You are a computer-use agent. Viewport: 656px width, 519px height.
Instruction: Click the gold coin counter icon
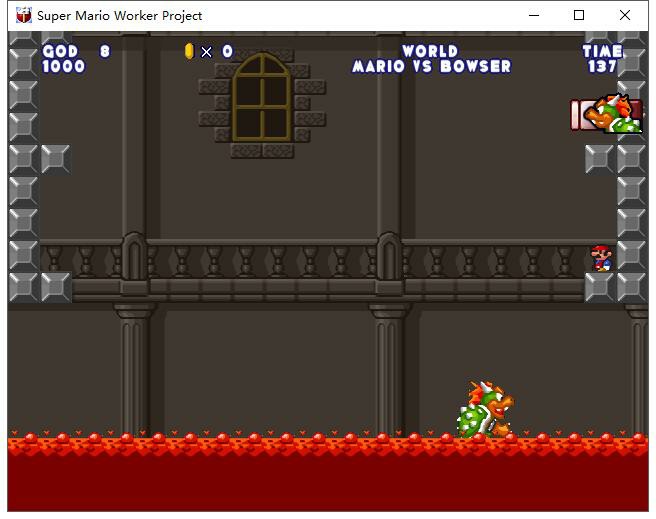pyautogui.click(x=189, y=51)
